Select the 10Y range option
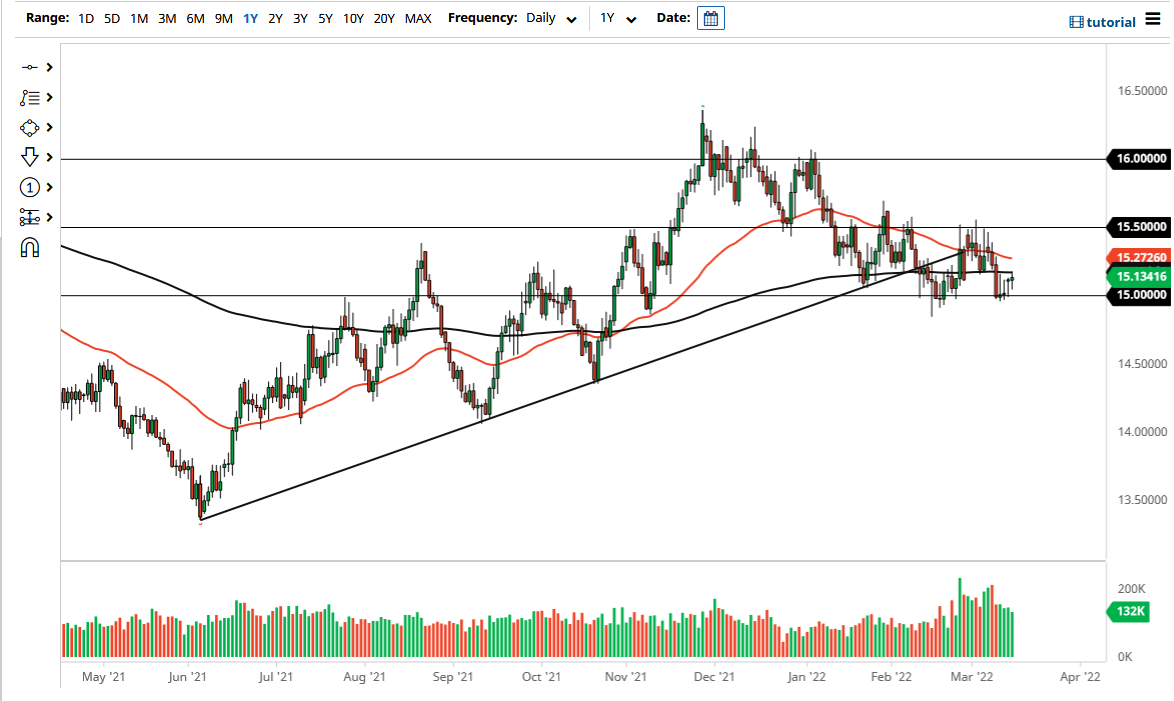Image resolution: width=1174 pixels, height=701 pixels. [352, 18]
